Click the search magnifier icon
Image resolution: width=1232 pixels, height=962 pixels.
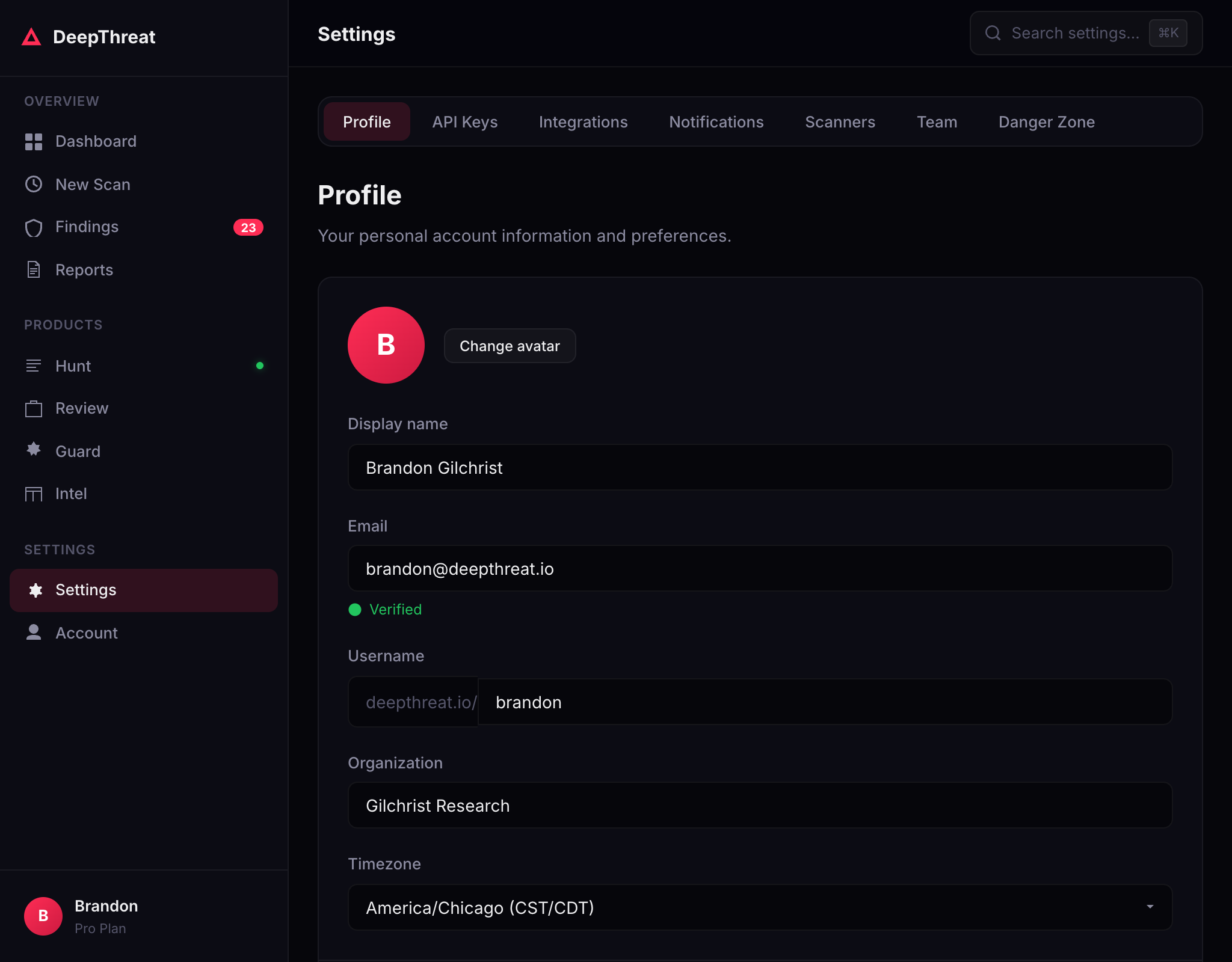pos(993,33)
